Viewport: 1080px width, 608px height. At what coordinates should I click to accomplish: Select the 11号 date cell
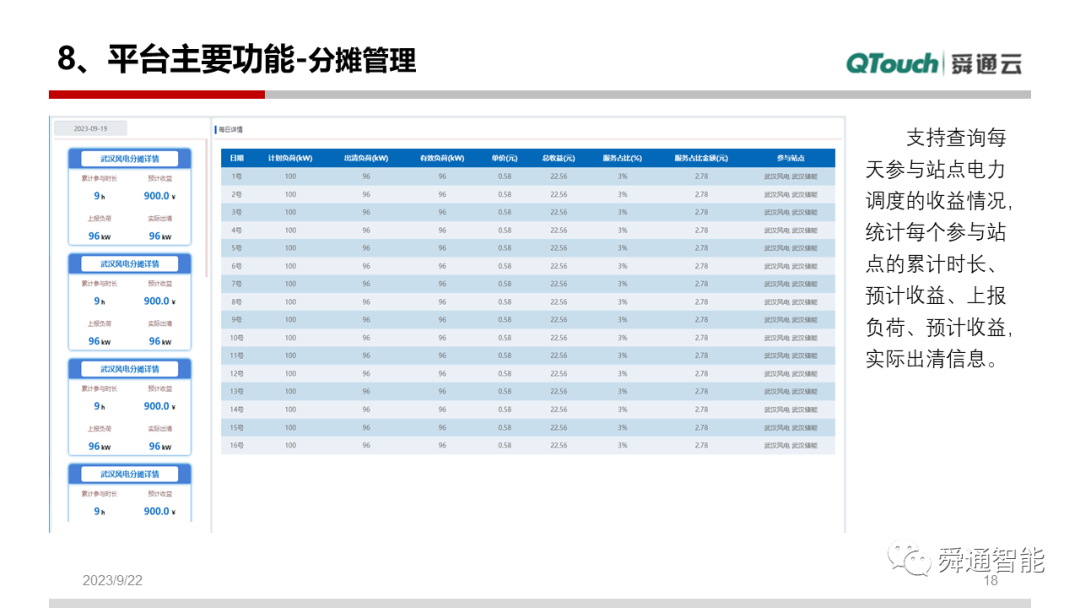pos(236,355)
